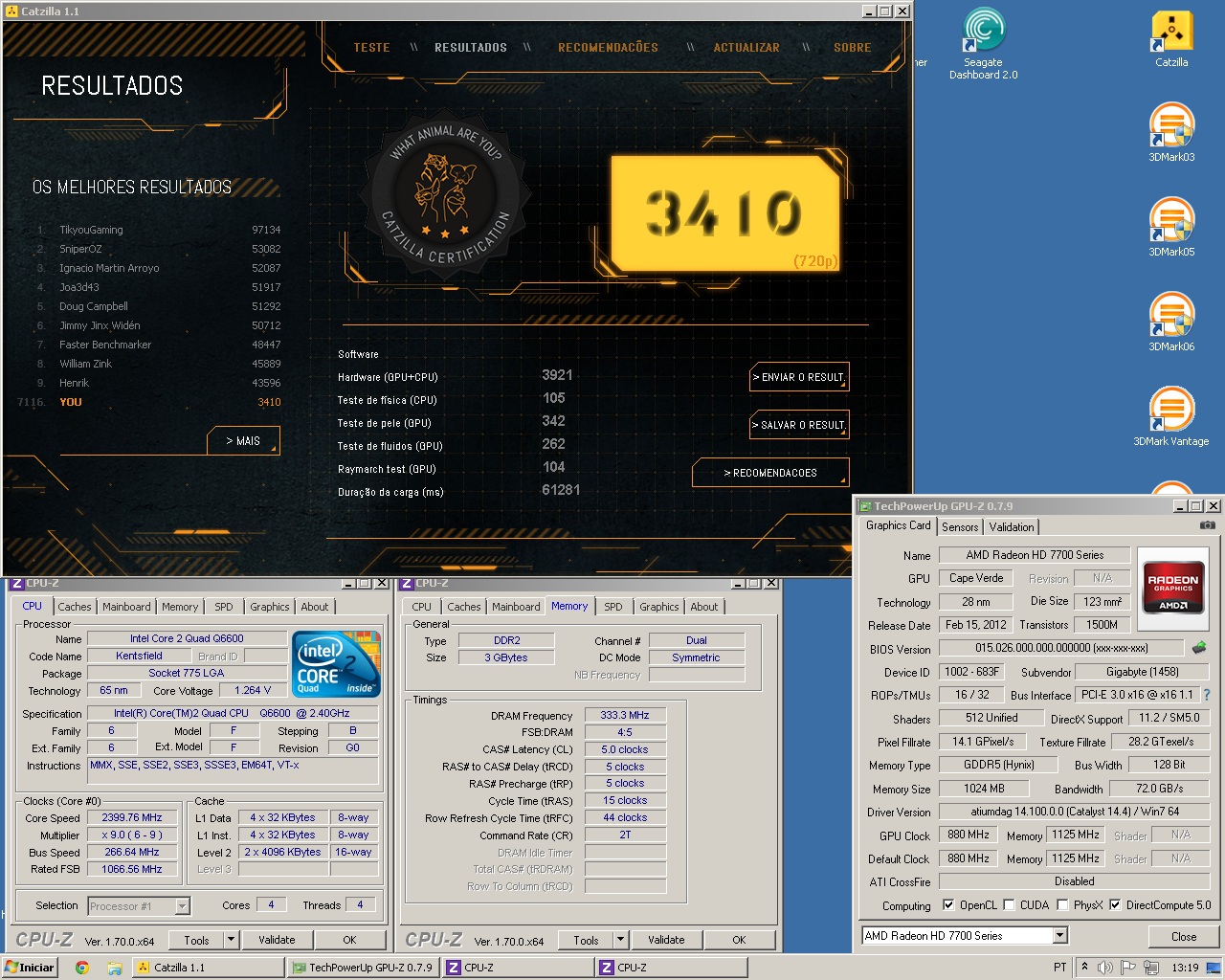Click the SALVAR O RESULT. button
Image resolution: width=1225 pixels, height=980 pixels.
(799, 425)
